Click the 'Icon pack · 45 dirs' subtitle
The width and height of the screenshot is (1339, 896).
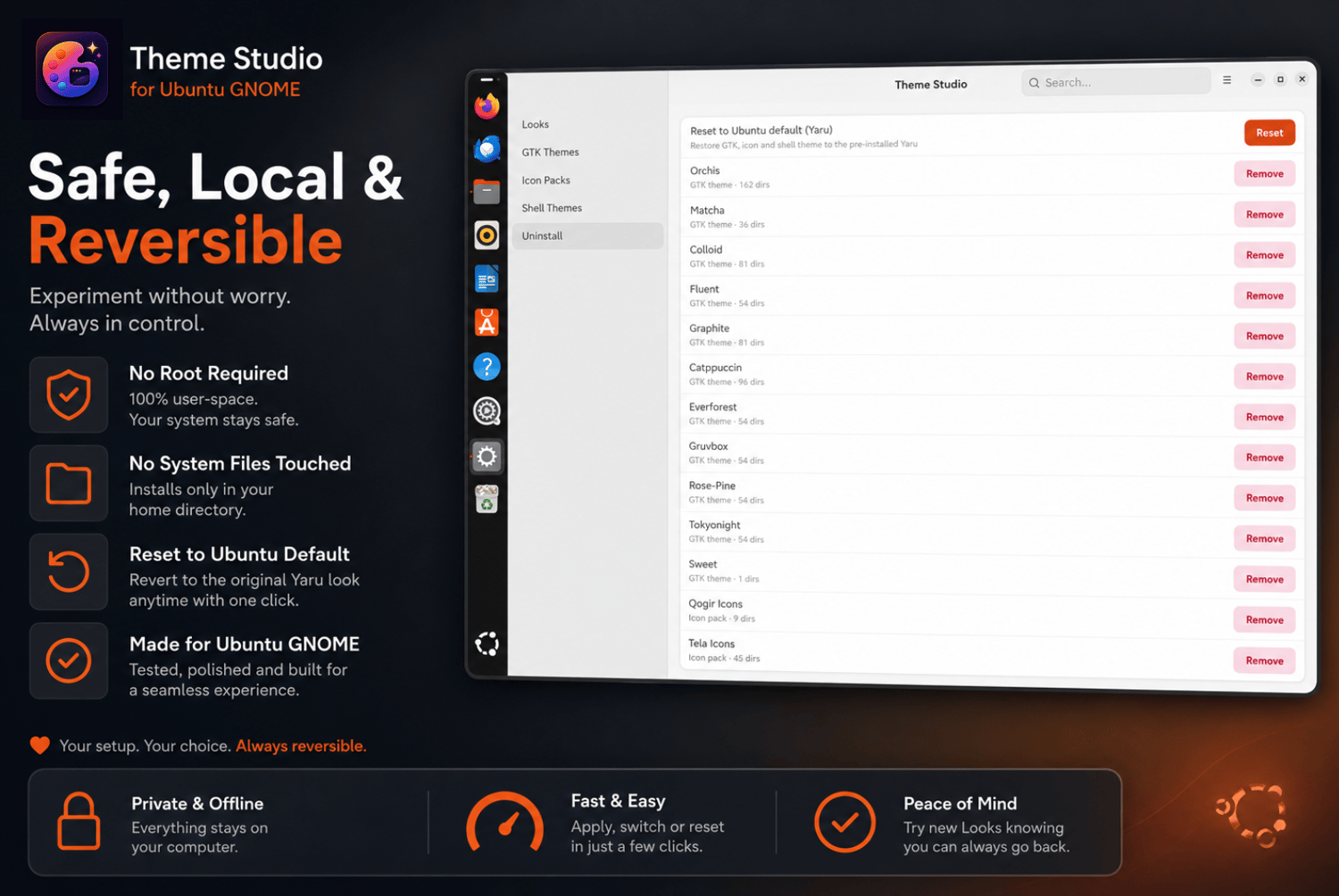click(724, 659)
